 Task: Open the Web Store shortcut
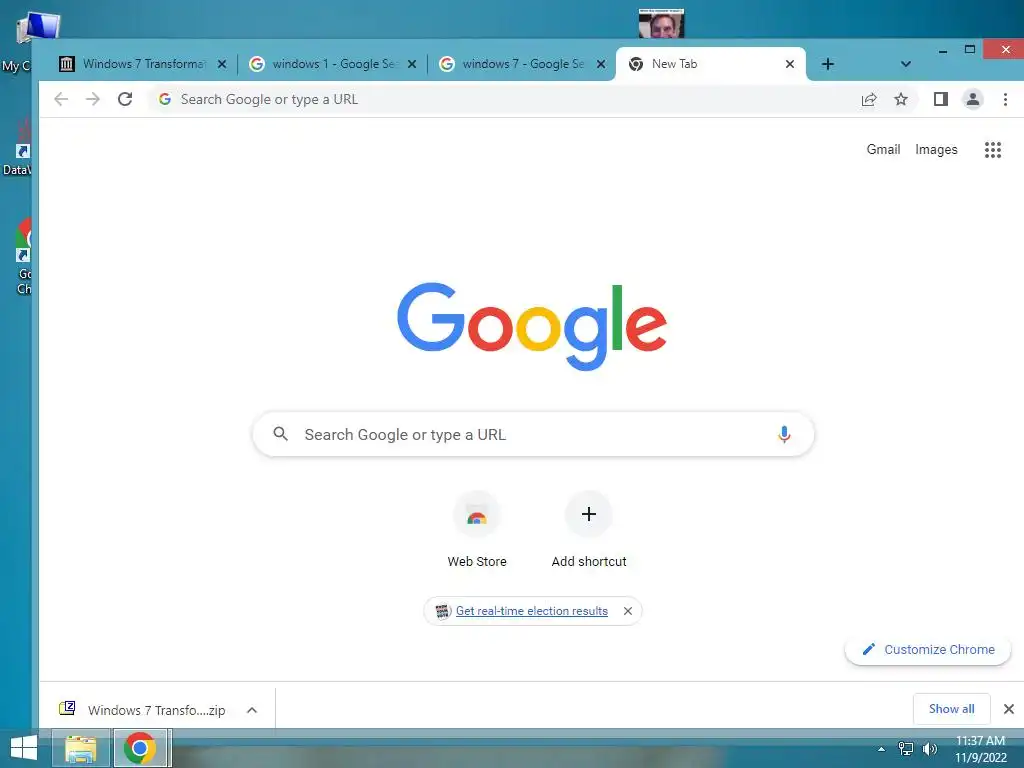477,530
